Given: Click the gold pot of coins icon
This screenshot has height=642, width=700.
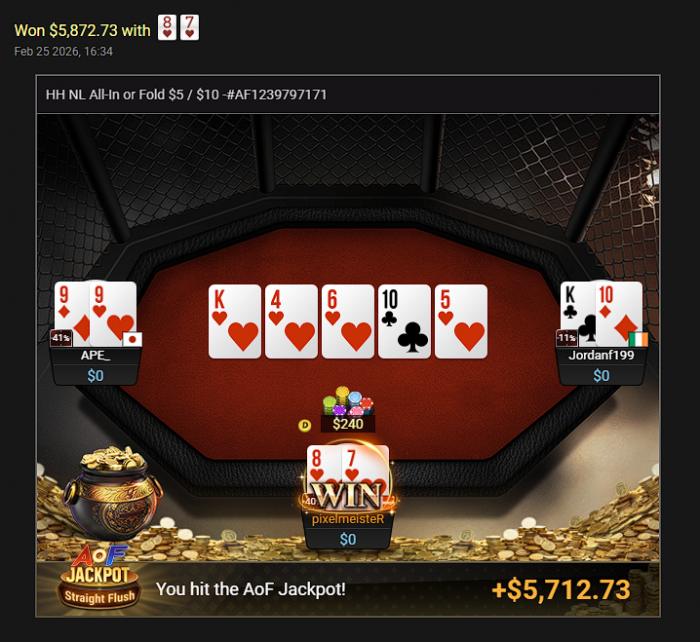Looking at the screenshot, I should coord(112,492).
